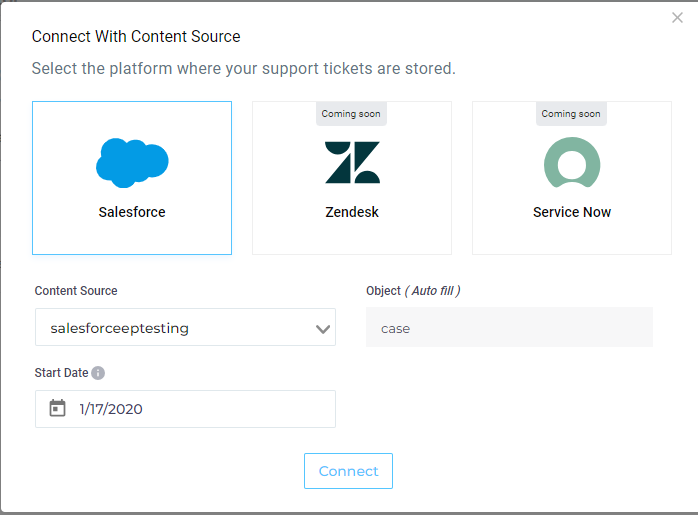
Task: Open the calendar picker icon
Action: pyautogui.click(x=58, y=408)
